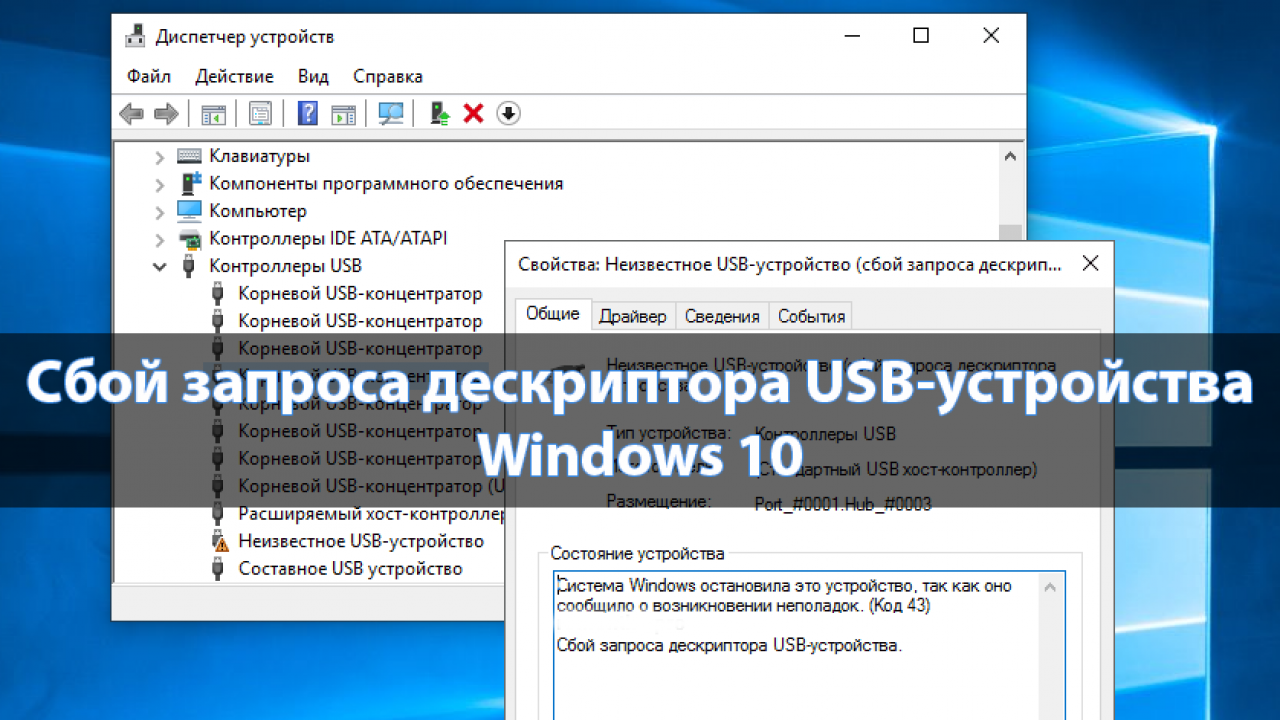
Task: Toggle the show/hide console tree toolbar icon
Action: coord(213,114)
